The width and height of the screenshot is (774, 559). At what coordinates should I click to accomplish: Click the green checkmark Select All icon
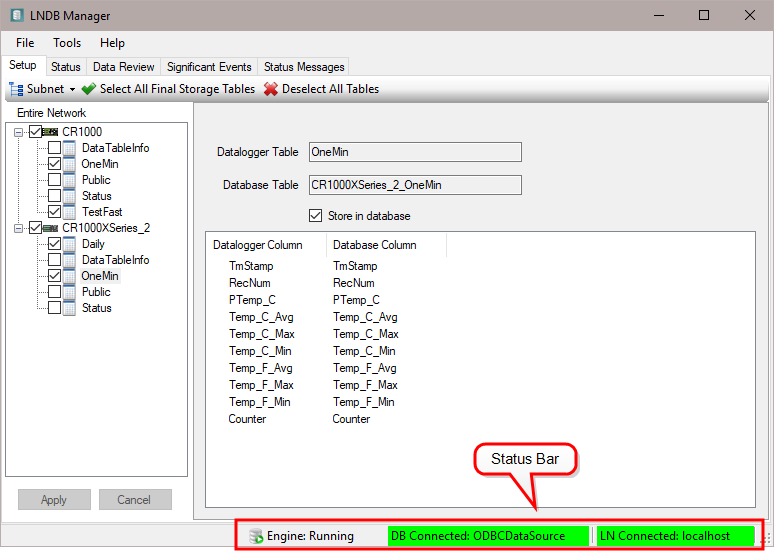coord(89,89)
